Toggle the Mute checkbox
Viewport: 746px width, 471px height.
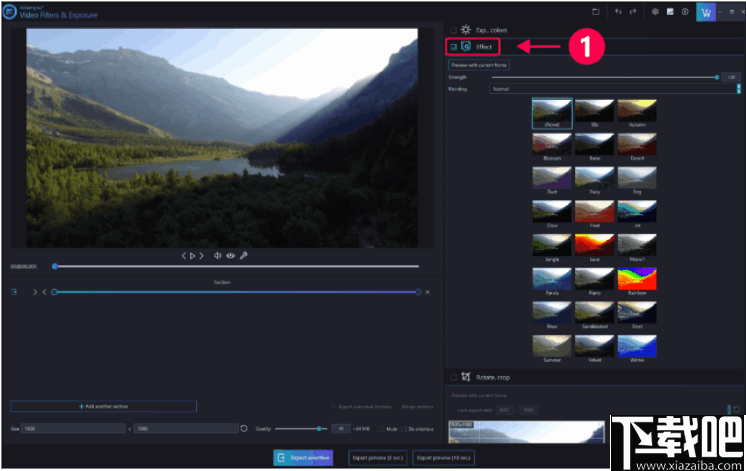382,429
